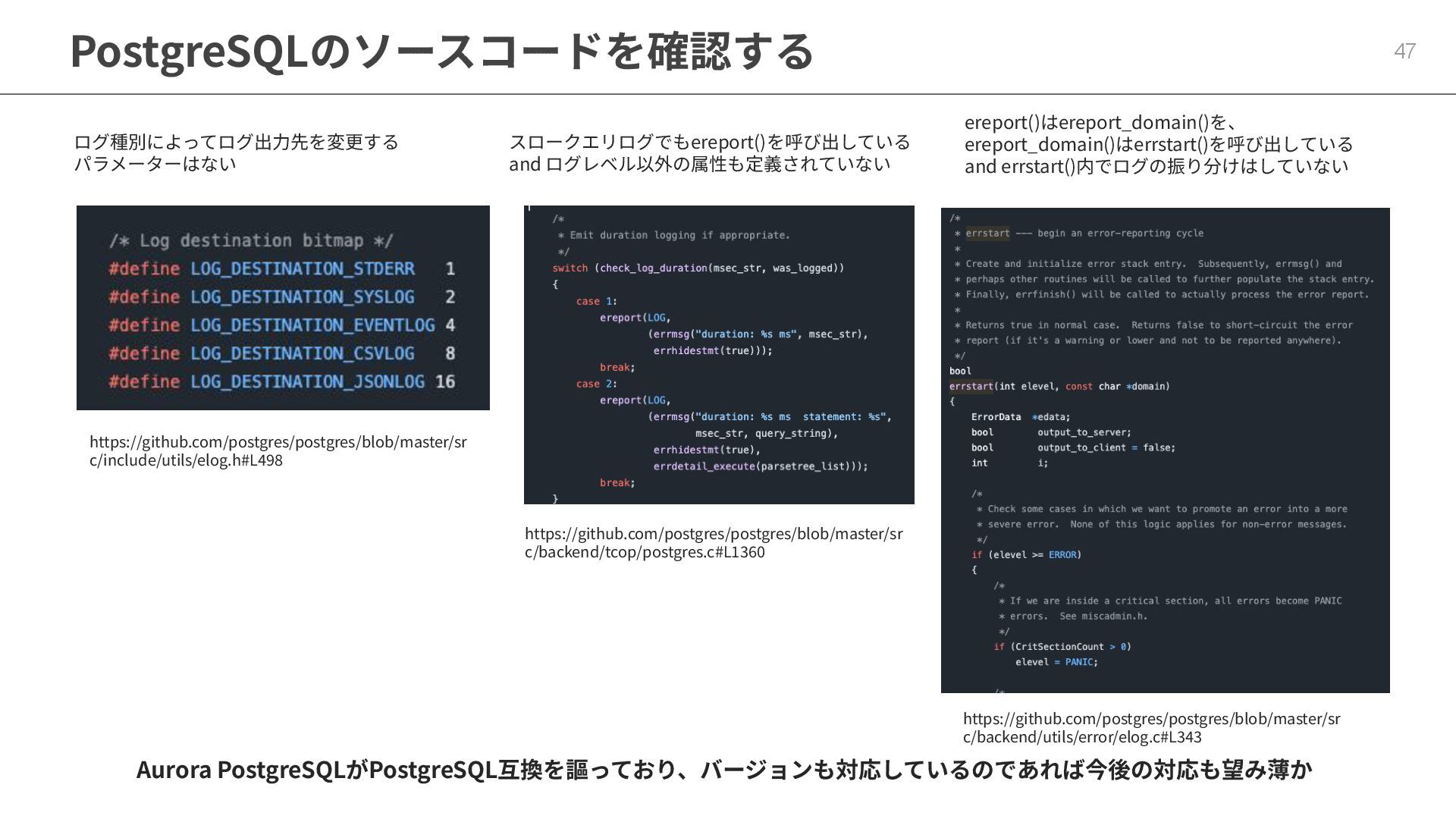Click the Aurora PostgreSQL conclusion sentence
Image resolution: width=1456 pixels, height=819 pixels.
pos(723,770)
